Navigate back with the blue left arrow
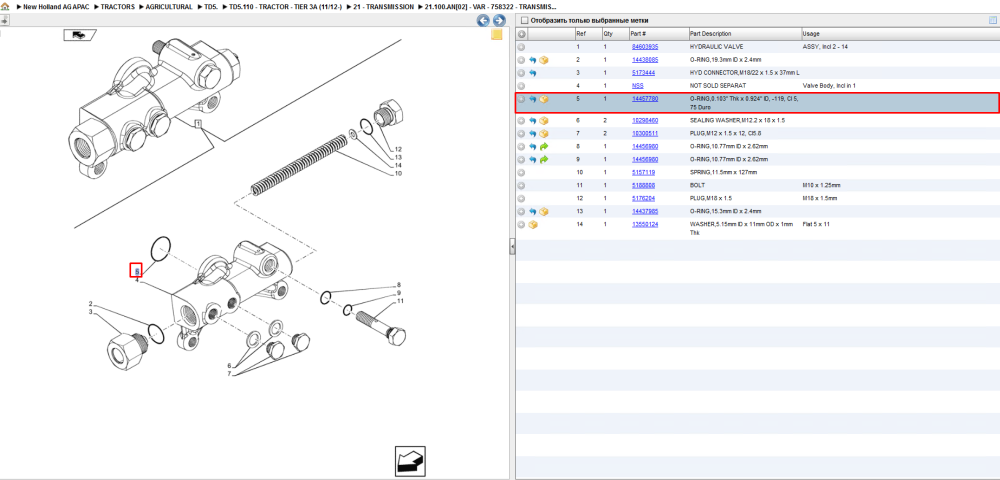Image resolution: width=1000 pixels, height=480 pixels. tap(484, 20)
